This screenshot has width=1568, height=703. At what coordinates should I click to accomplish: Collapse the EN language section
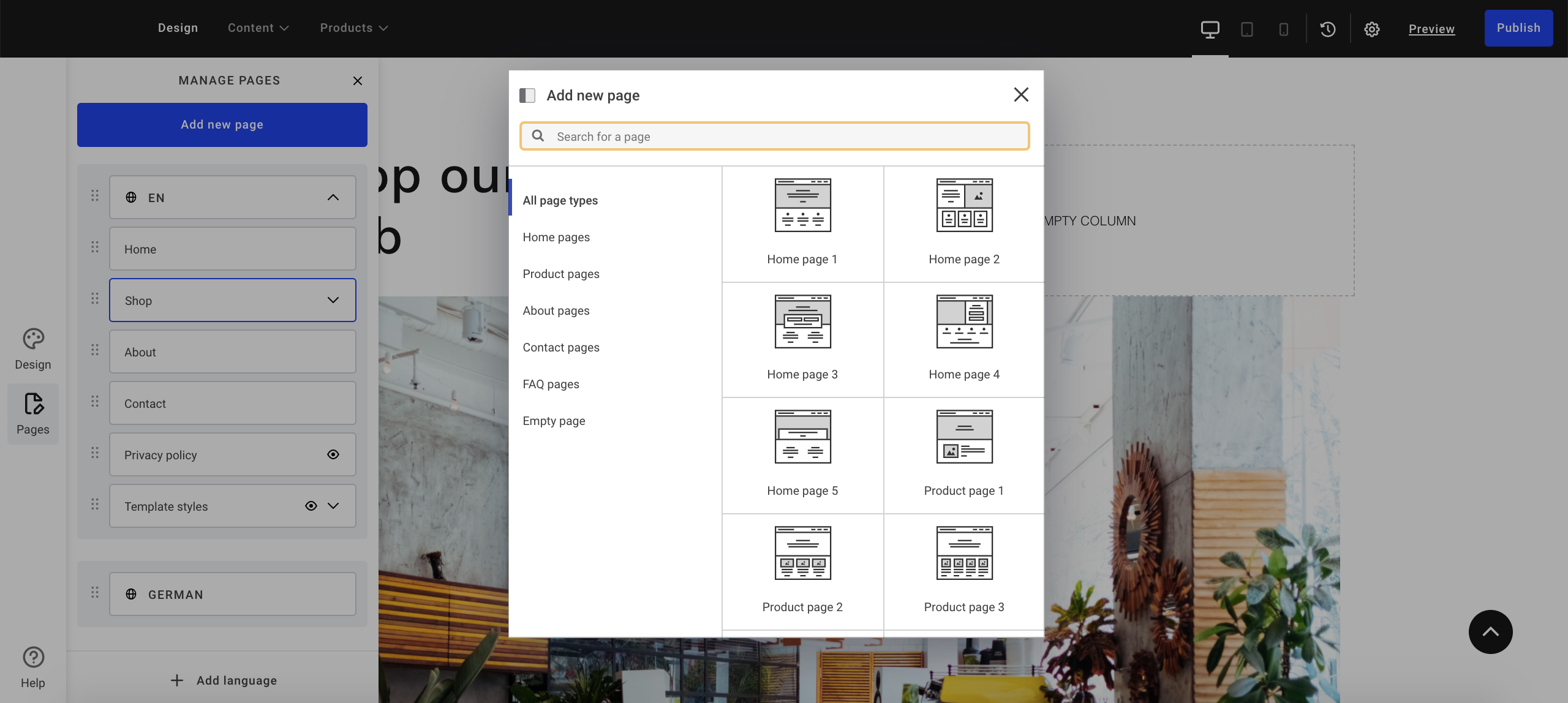point(333,197)
